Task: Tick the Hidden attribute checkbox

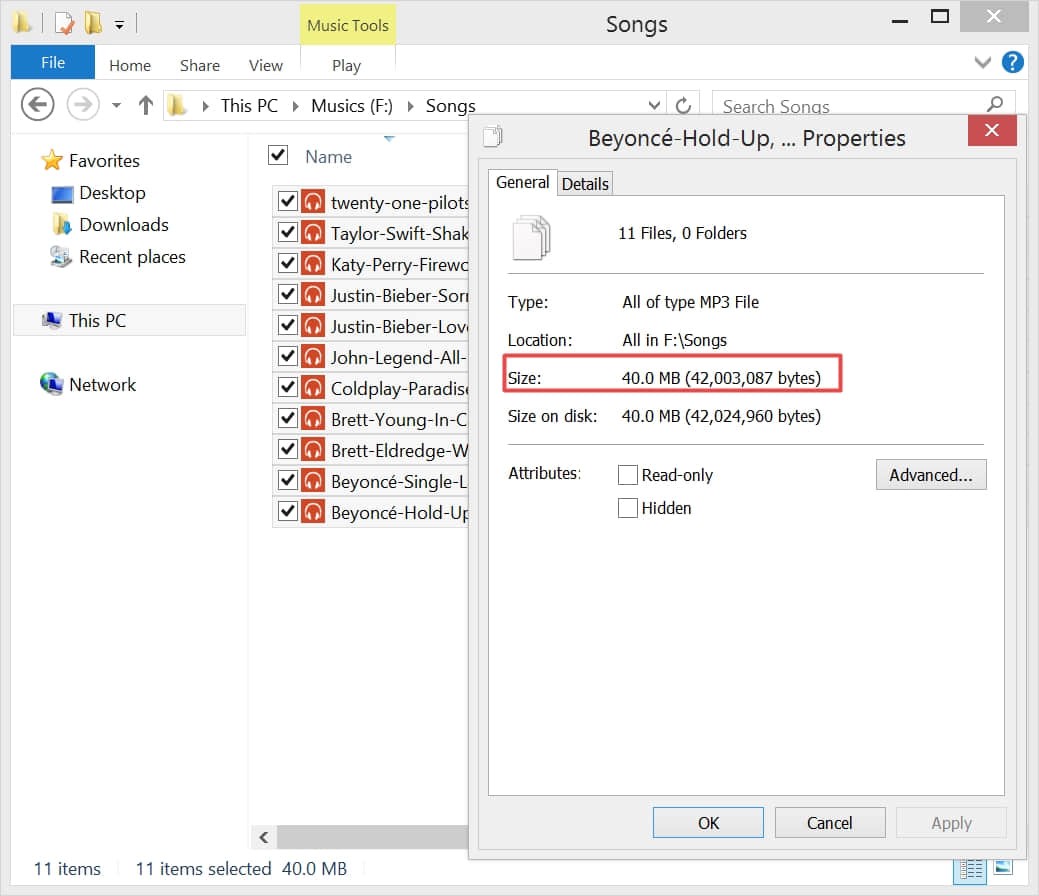Action: point(628,508)
